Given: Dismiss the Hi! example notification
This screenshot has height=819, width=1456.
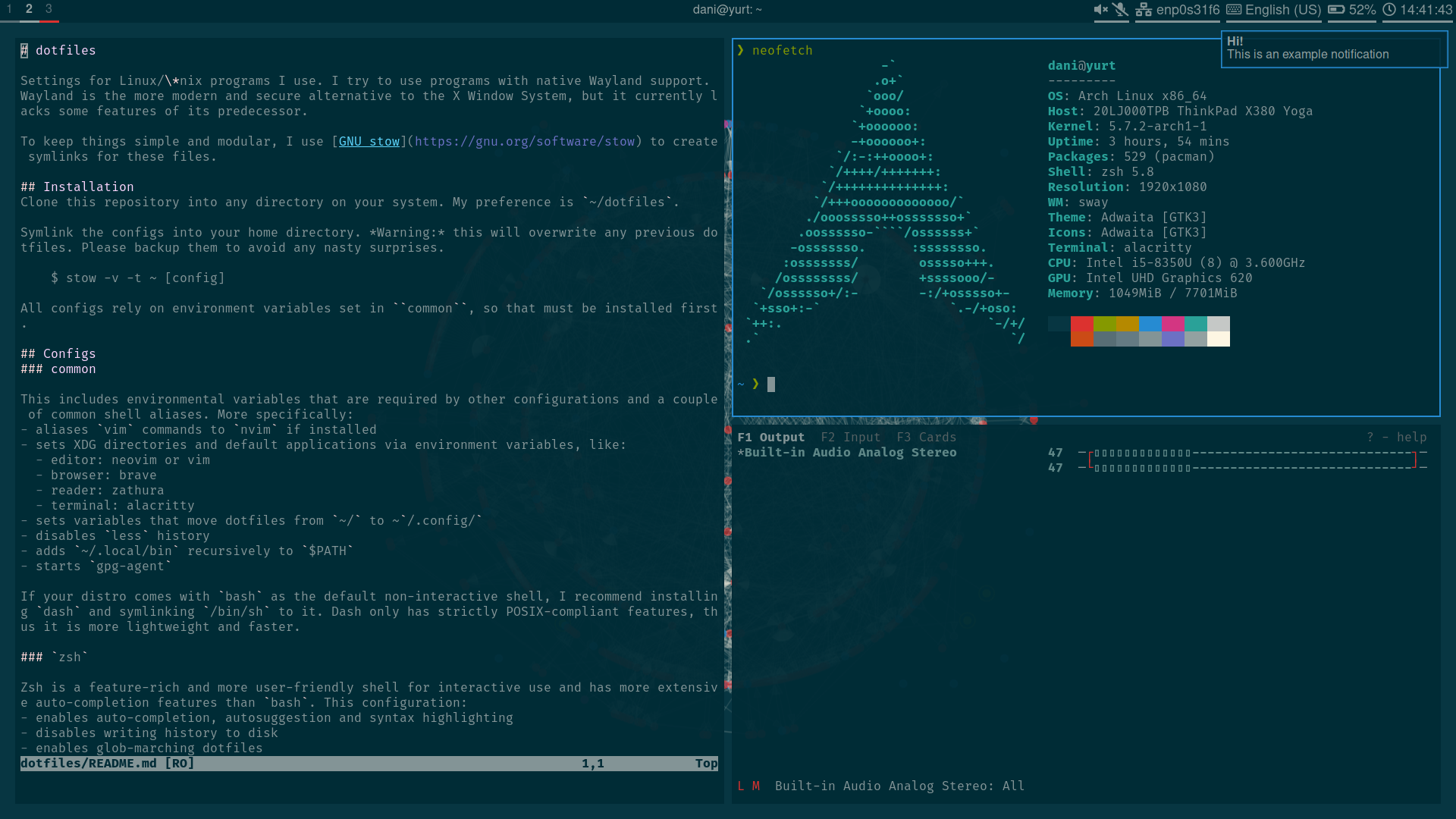Looking at the screenshot, I should click(1333, 49).
